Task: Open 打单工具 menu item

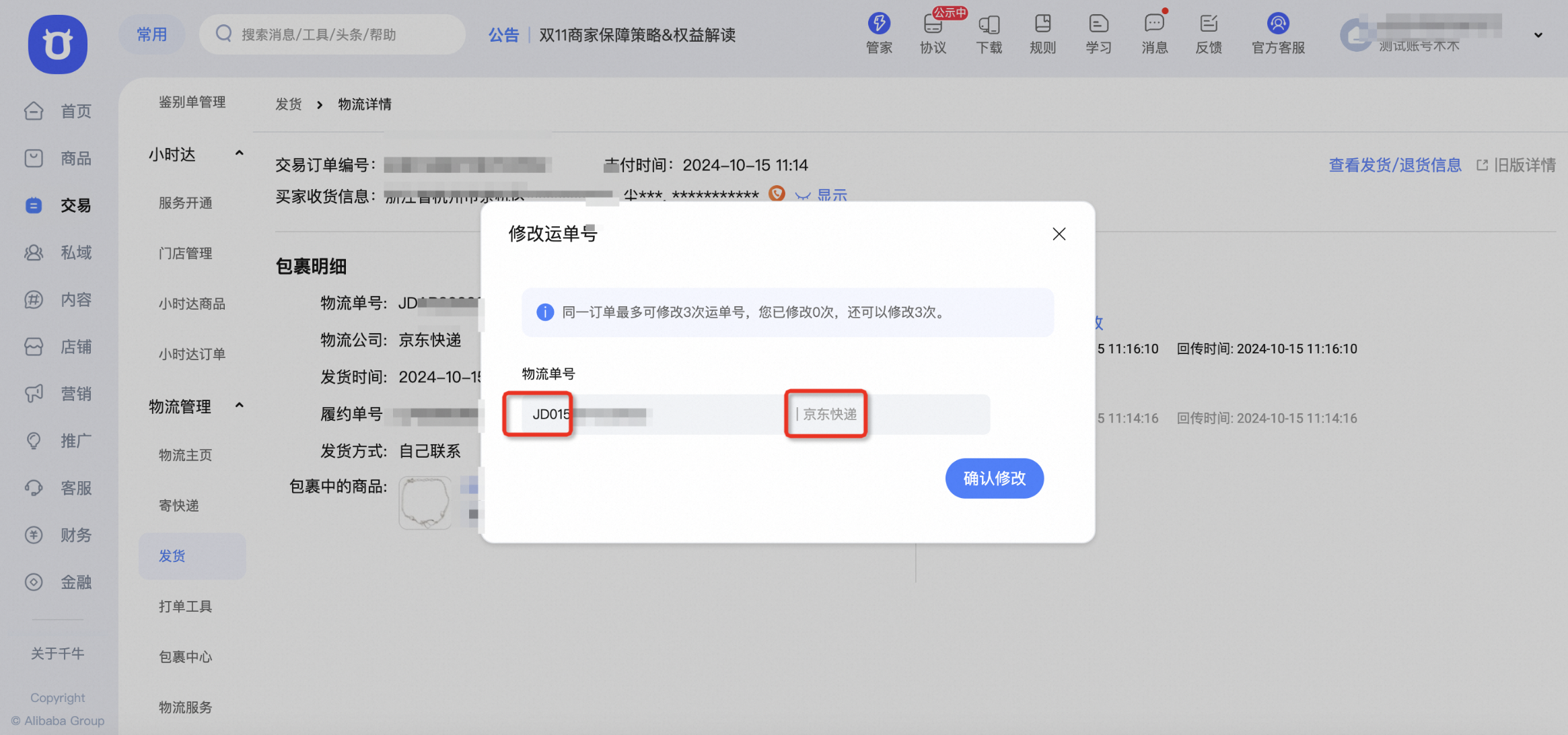Action: [185, 607]
